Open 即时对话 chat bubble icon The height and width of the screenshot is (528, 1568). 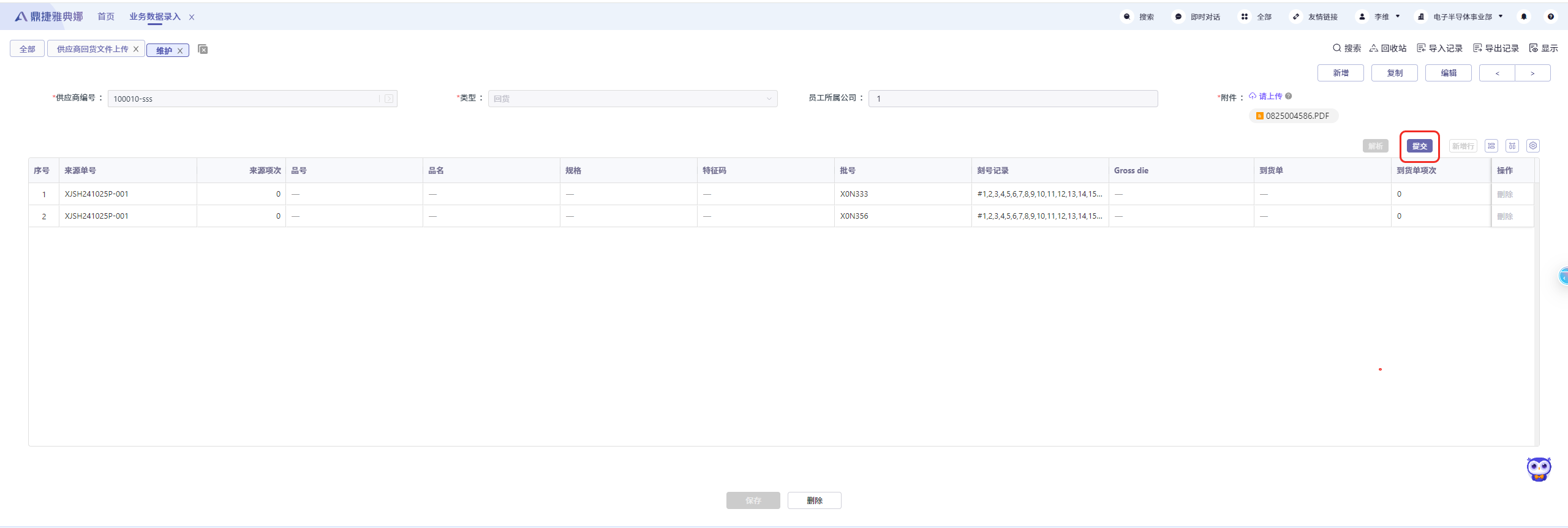coord(1178,17)
